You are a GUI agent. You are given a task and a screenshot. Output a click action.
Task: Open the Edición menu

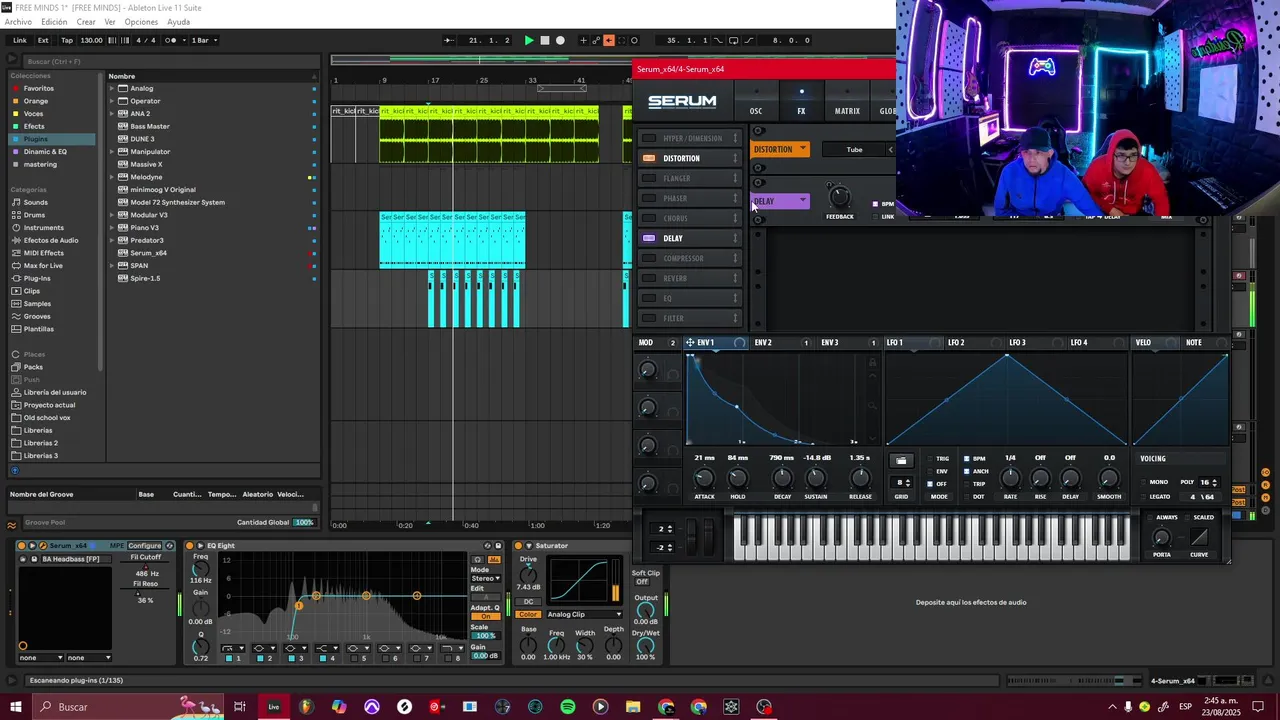click(x=54, y=22)
